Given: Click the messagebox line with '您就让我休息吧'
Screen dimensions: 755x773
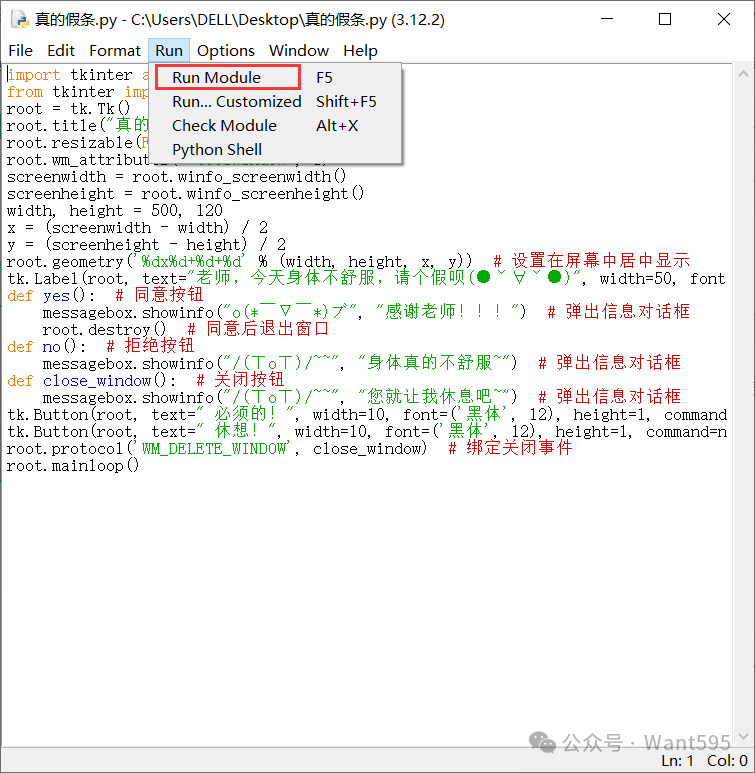Looking at the screenshot, I should tap(361, 398).
